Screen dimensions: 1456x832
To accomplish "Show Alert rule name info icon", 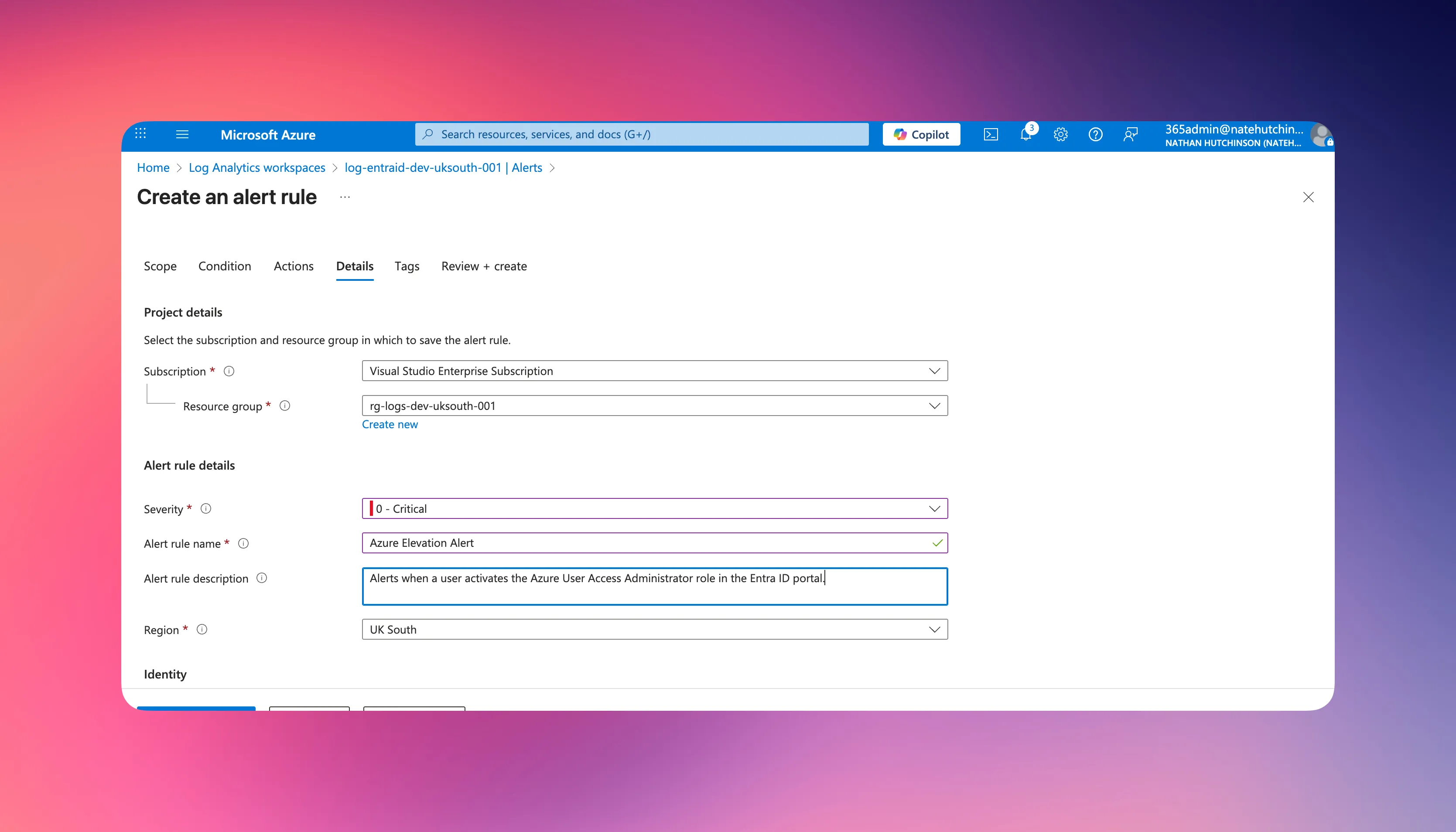I will tap(243, 543).
